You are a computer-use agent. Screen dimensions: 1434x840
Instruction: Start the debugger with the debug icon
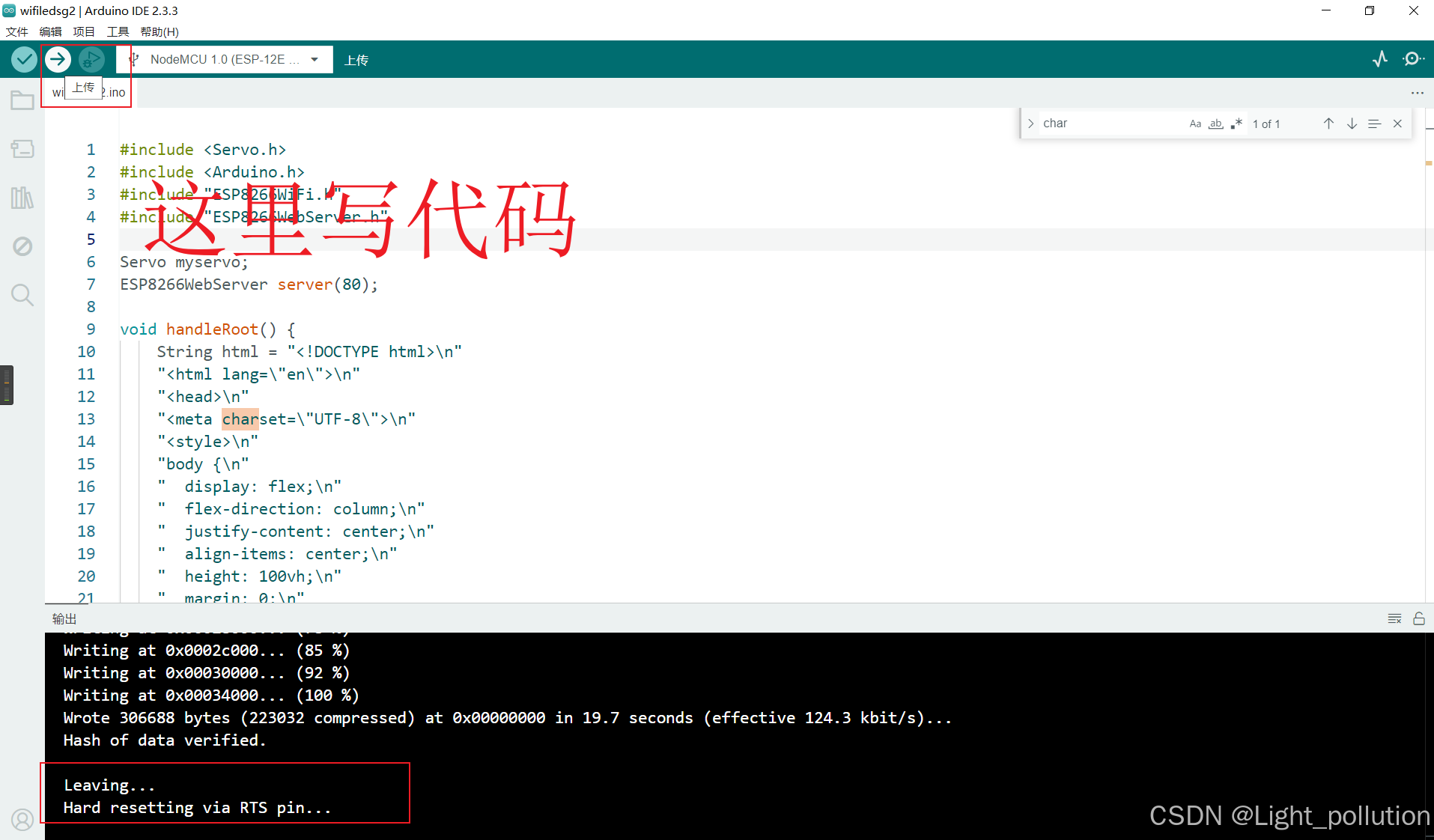point(91,59)
